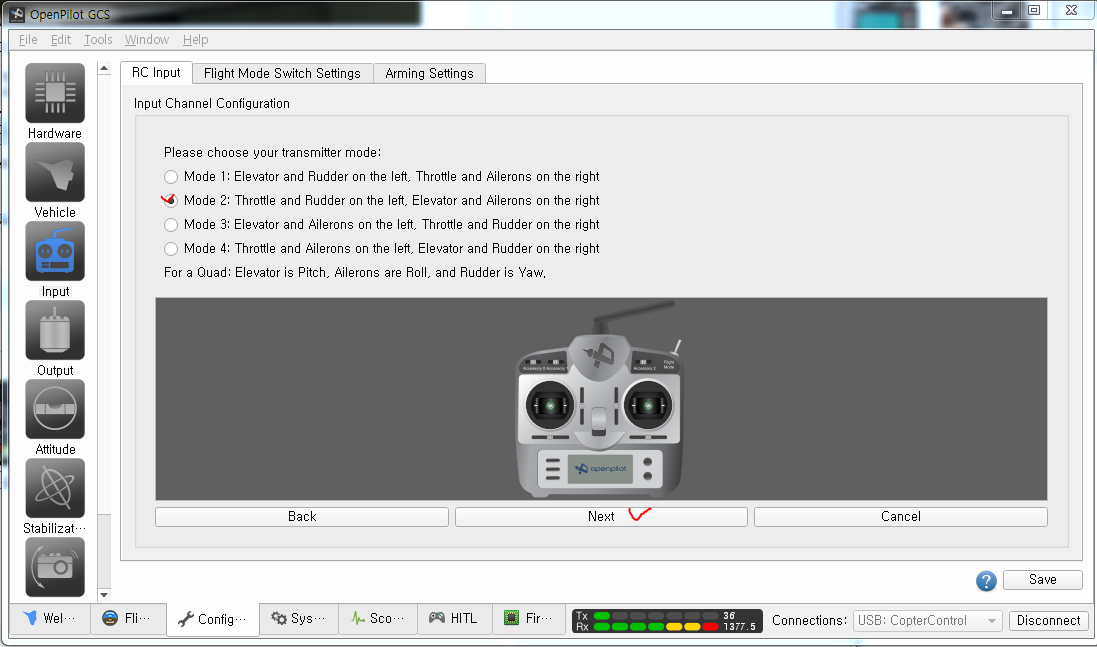Minimize the OpenPilot GCS window
The image size is (1097, 647).
(x=1007, y=11)
